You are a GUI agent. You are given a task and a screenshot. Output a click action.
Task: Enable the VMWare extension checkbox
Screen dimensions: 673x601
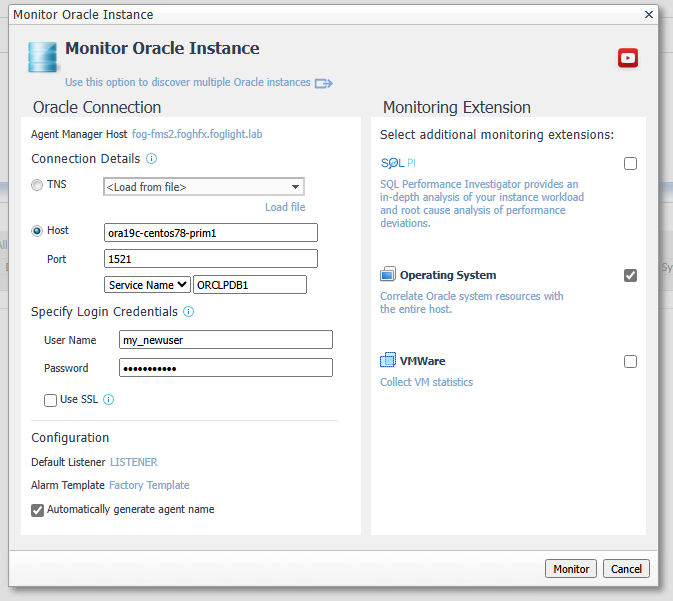tap(630, 362)
